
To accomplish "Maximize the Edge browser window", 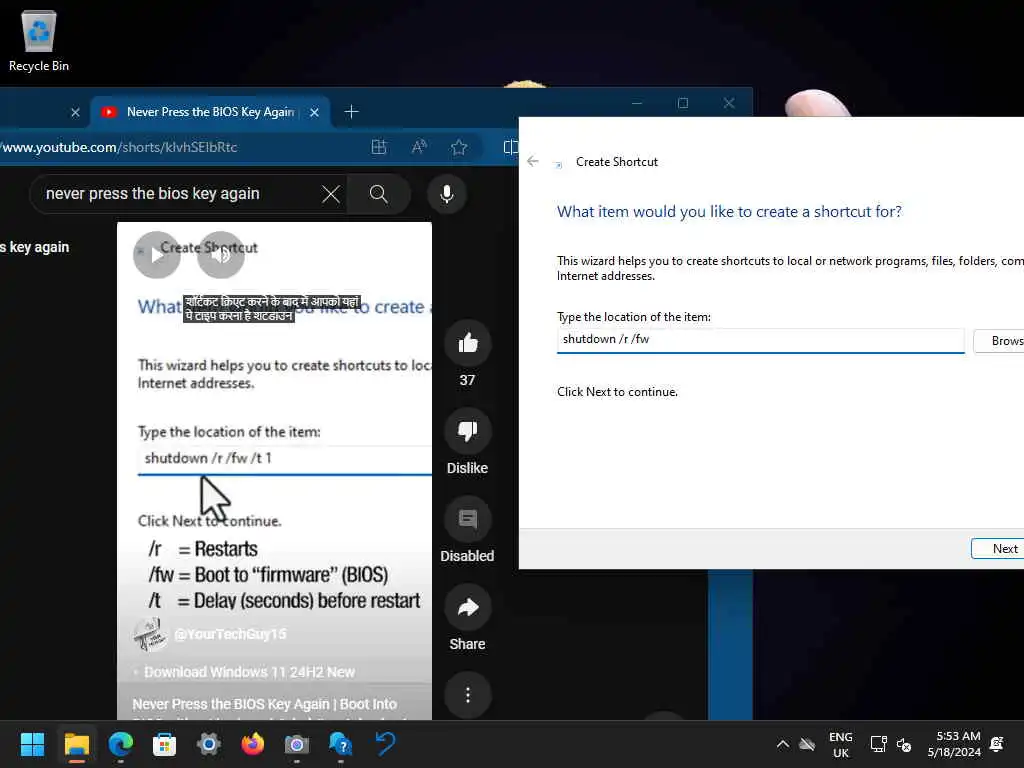I will (x=683, y=103).
